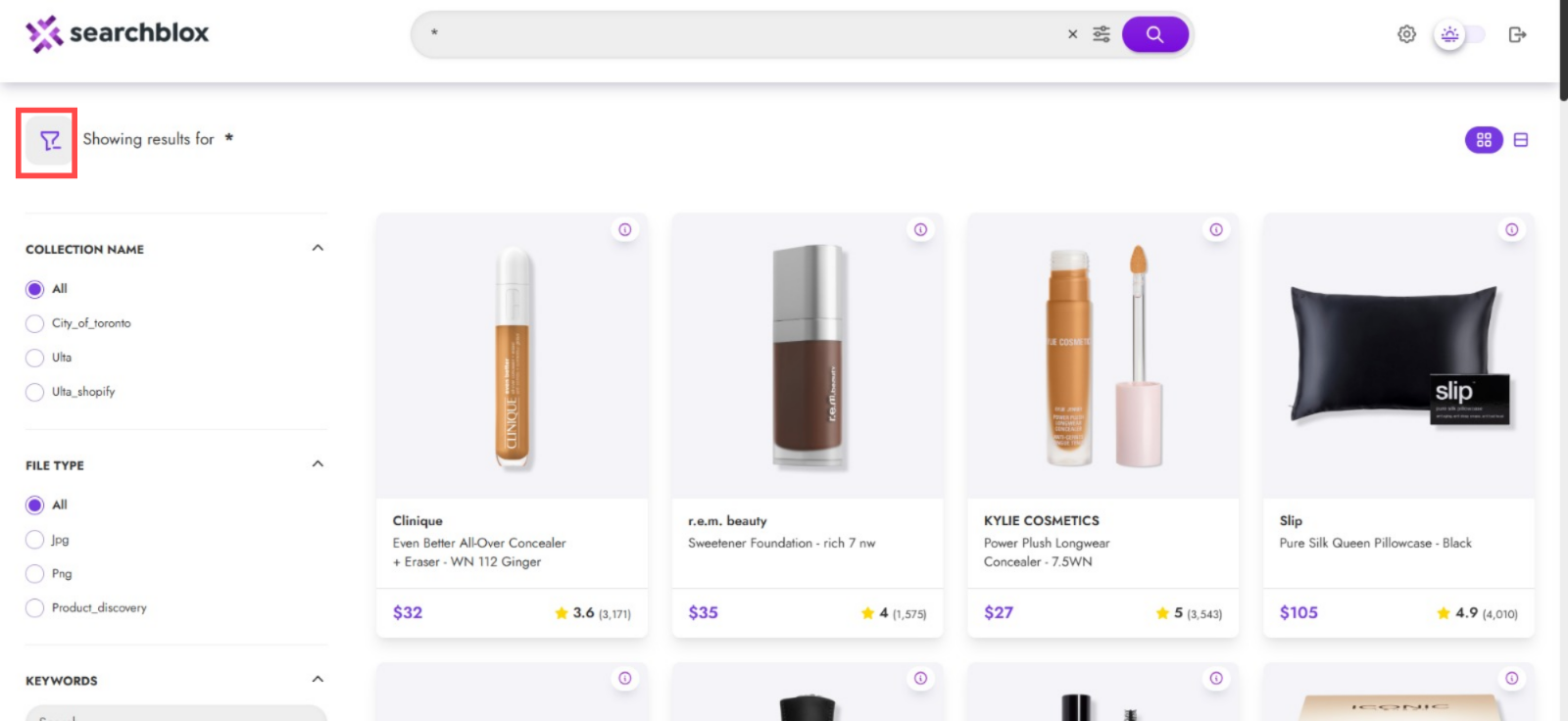The image size is (1568, 721).
Task: Click the 3.6 star rating
Action: (x=593, y=613)
